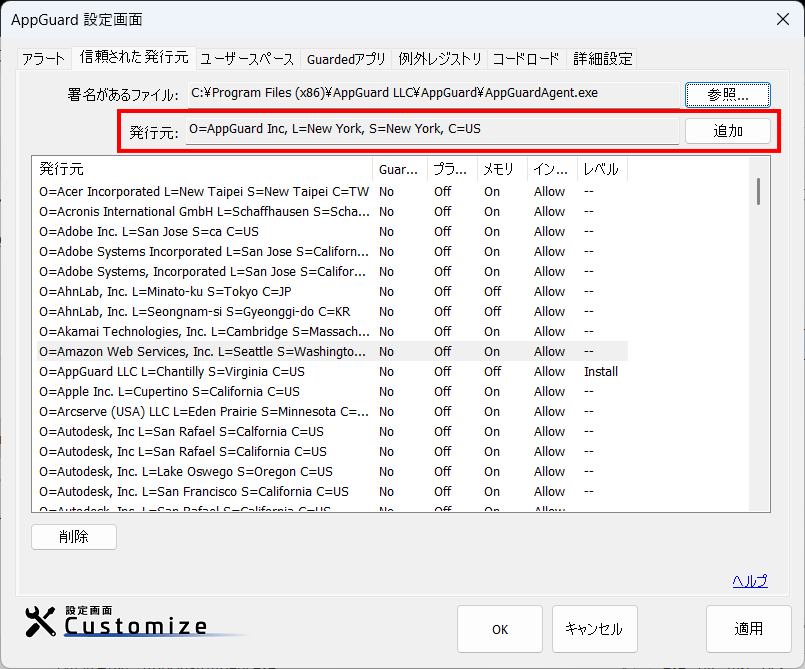The width and height of the screenshot is (805, 669).
Task: Open the ヘルプ link
Action: pyautogui.click(x=749, y=581)
